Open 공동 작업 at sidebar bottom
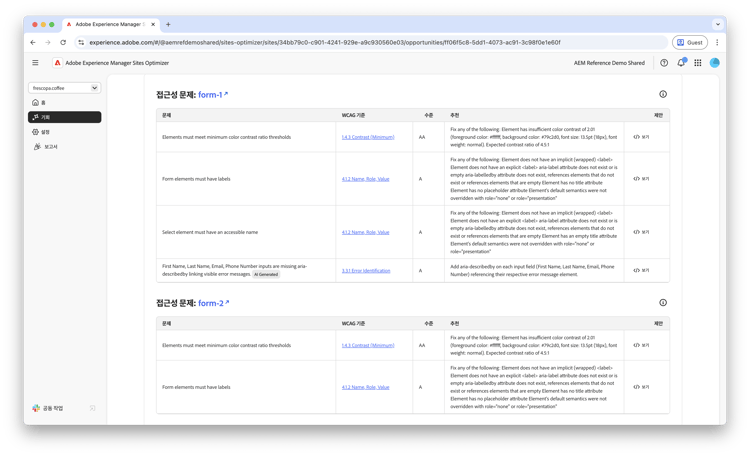This screenshot has height=456, width=750. tap(48, 408)
